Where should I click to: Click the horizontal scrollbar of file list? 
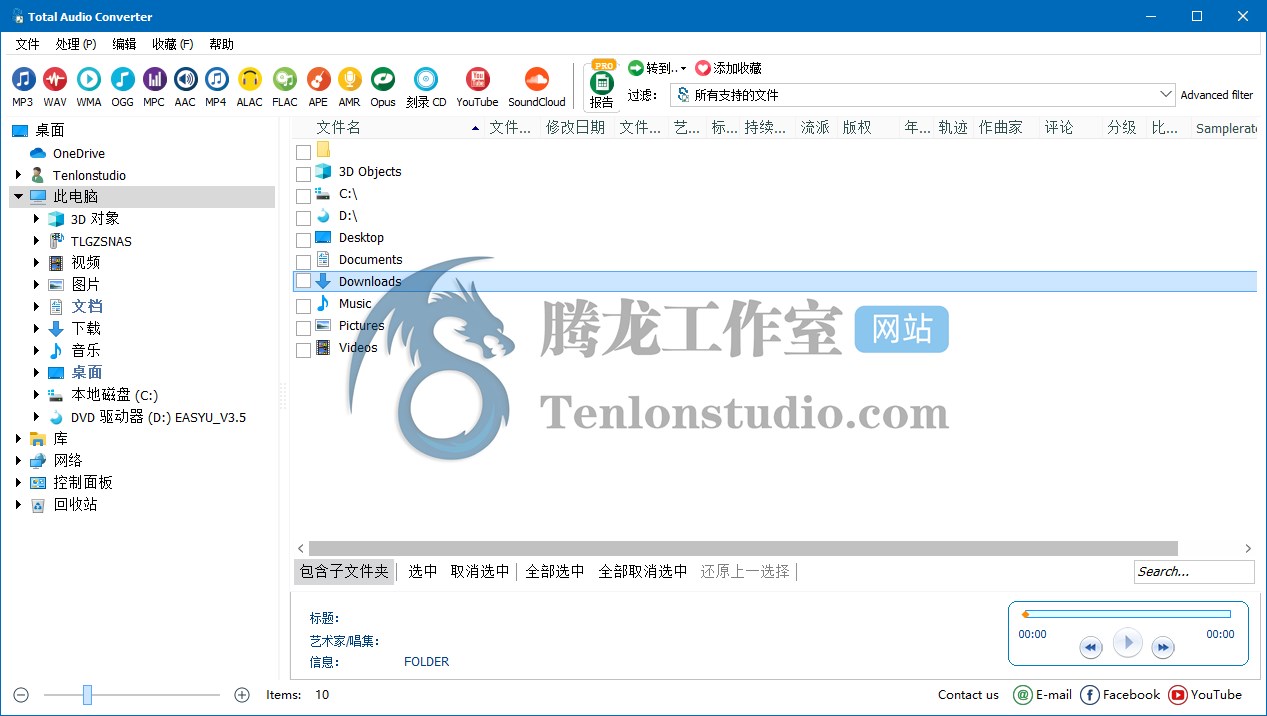[743, 548]
